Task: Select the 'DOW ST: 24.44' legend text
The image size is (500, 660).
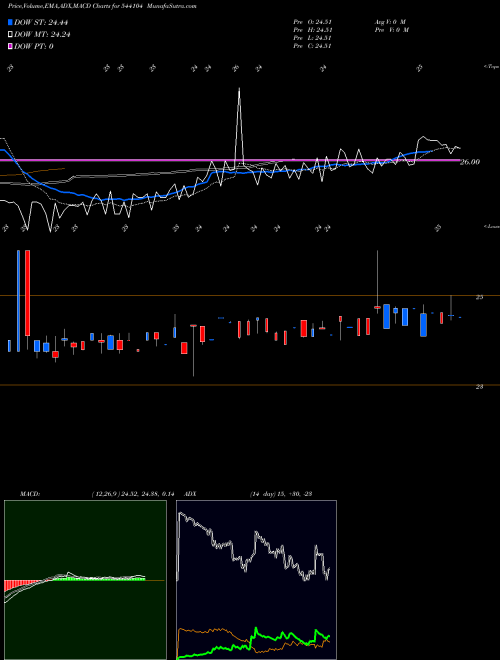Action: (41, 22)
